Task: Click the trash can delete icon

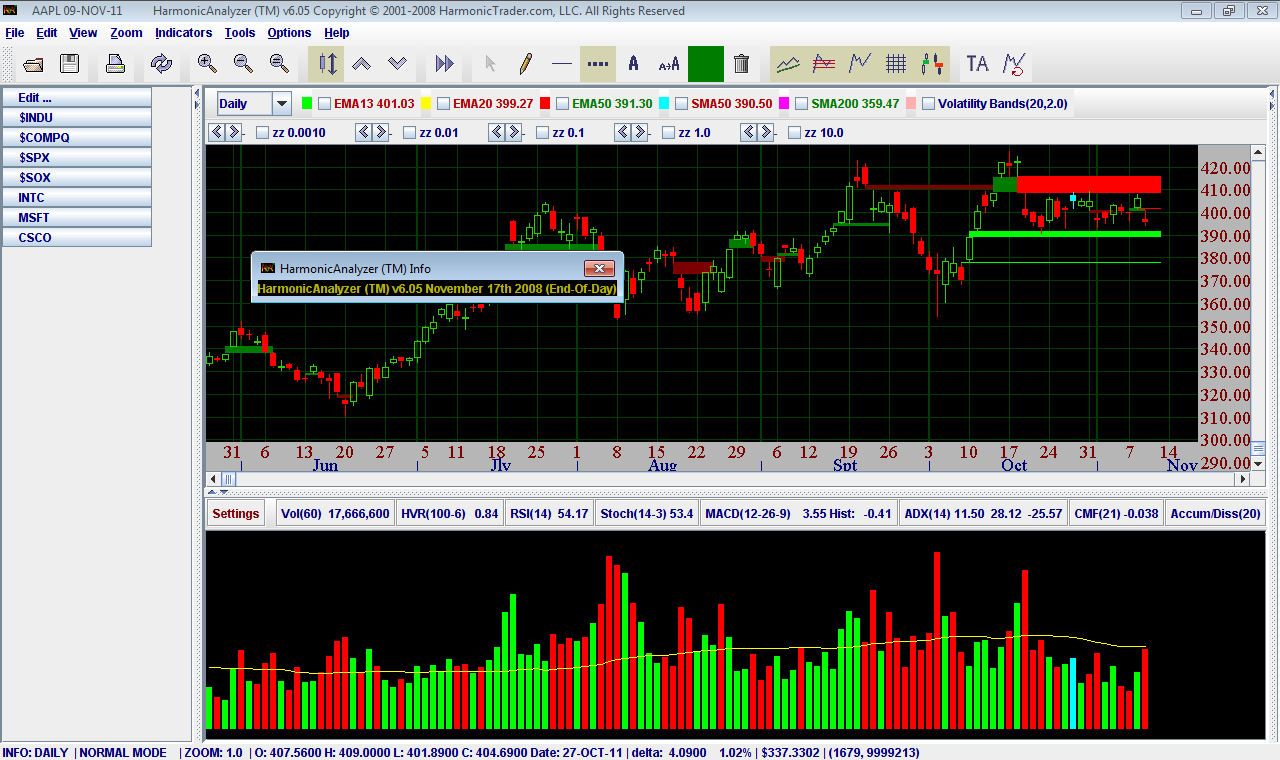Action: [741, 64]
